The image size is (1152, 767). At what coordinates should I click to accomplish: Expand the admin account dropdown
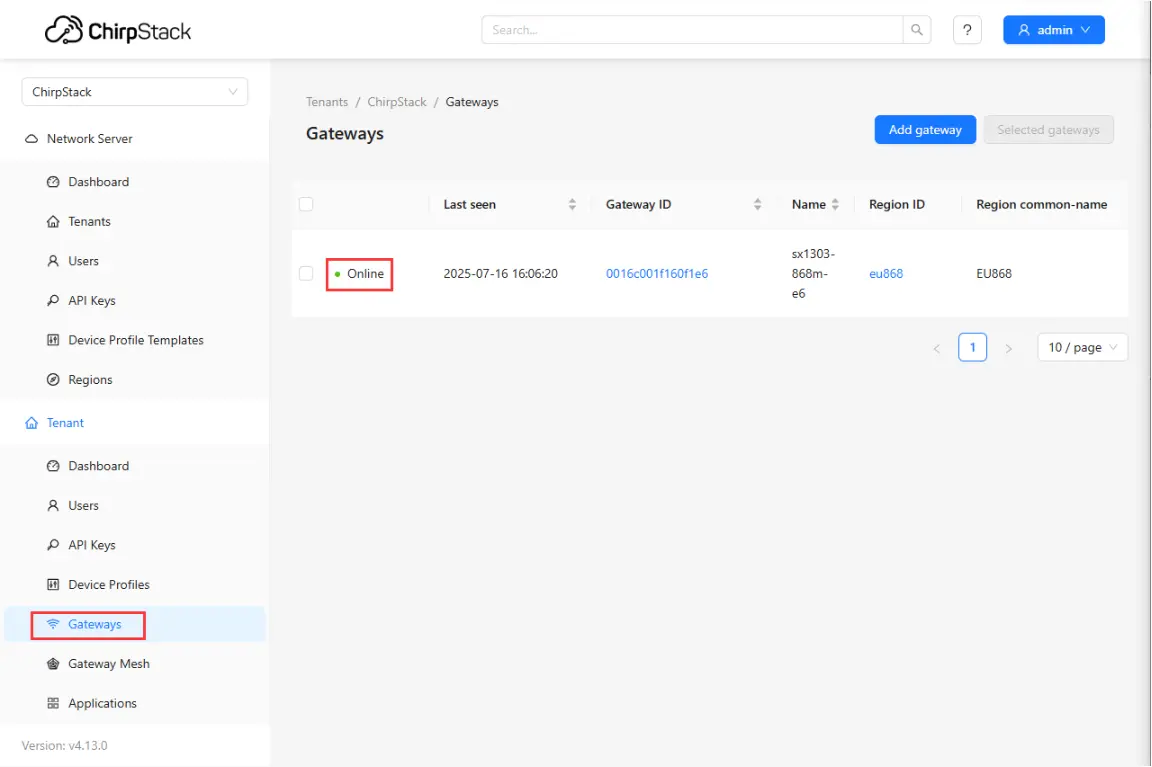[1053, 29]
